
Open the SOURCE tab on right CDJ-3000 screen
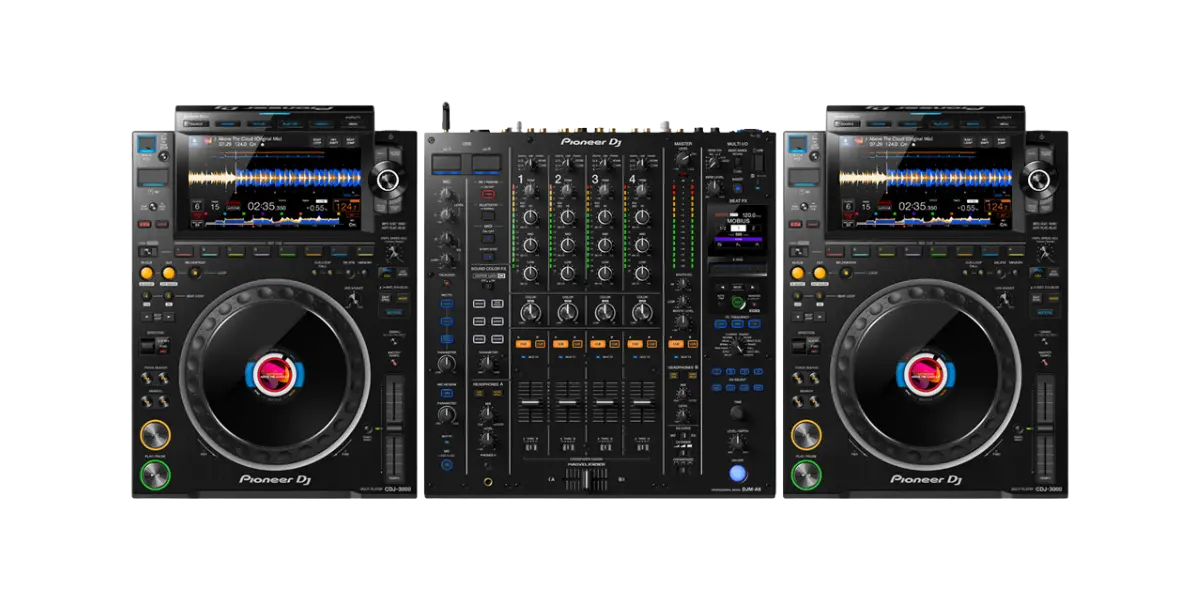[x=846, y=126]
